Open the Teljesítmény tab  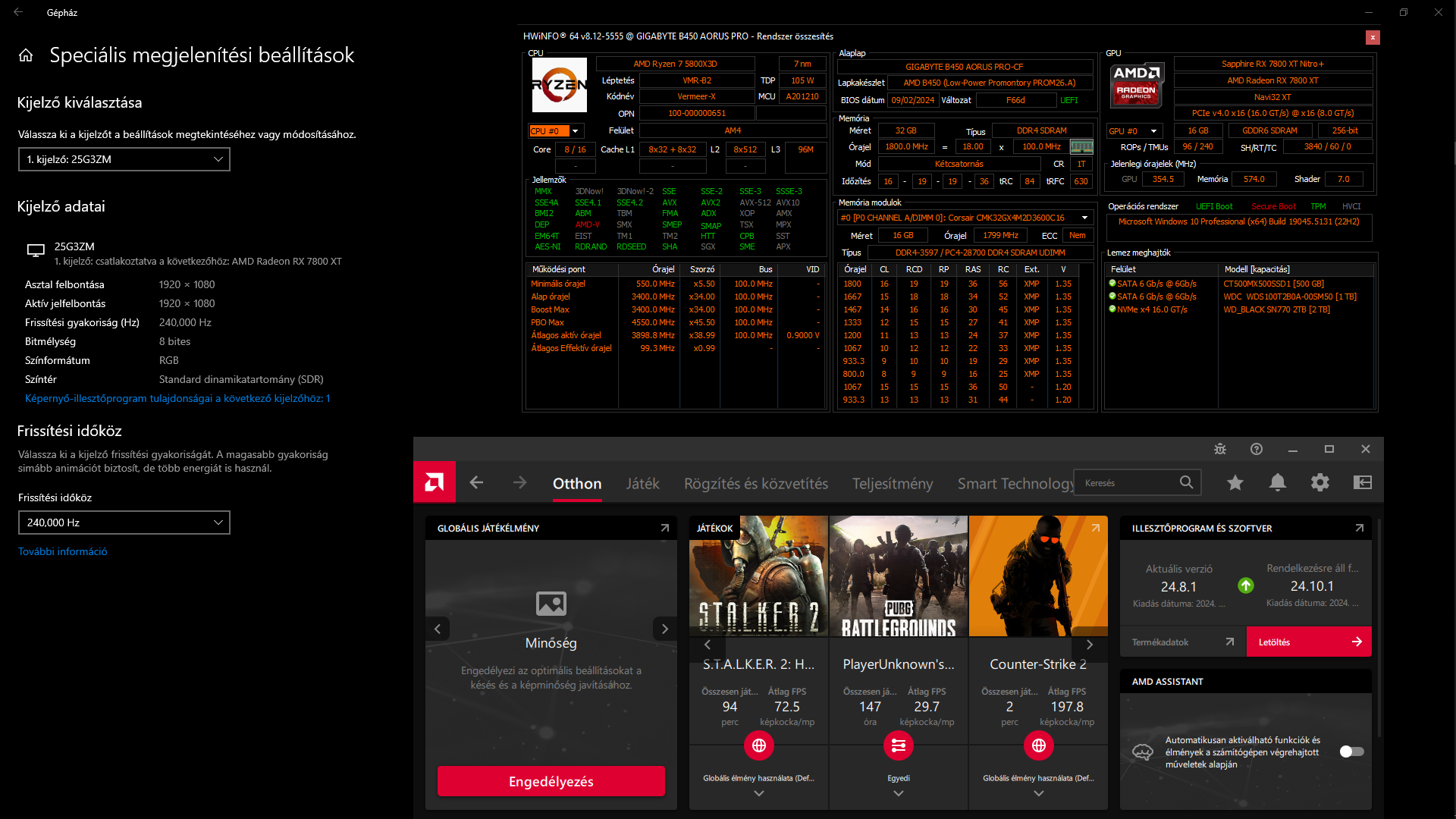coord(893,484)
